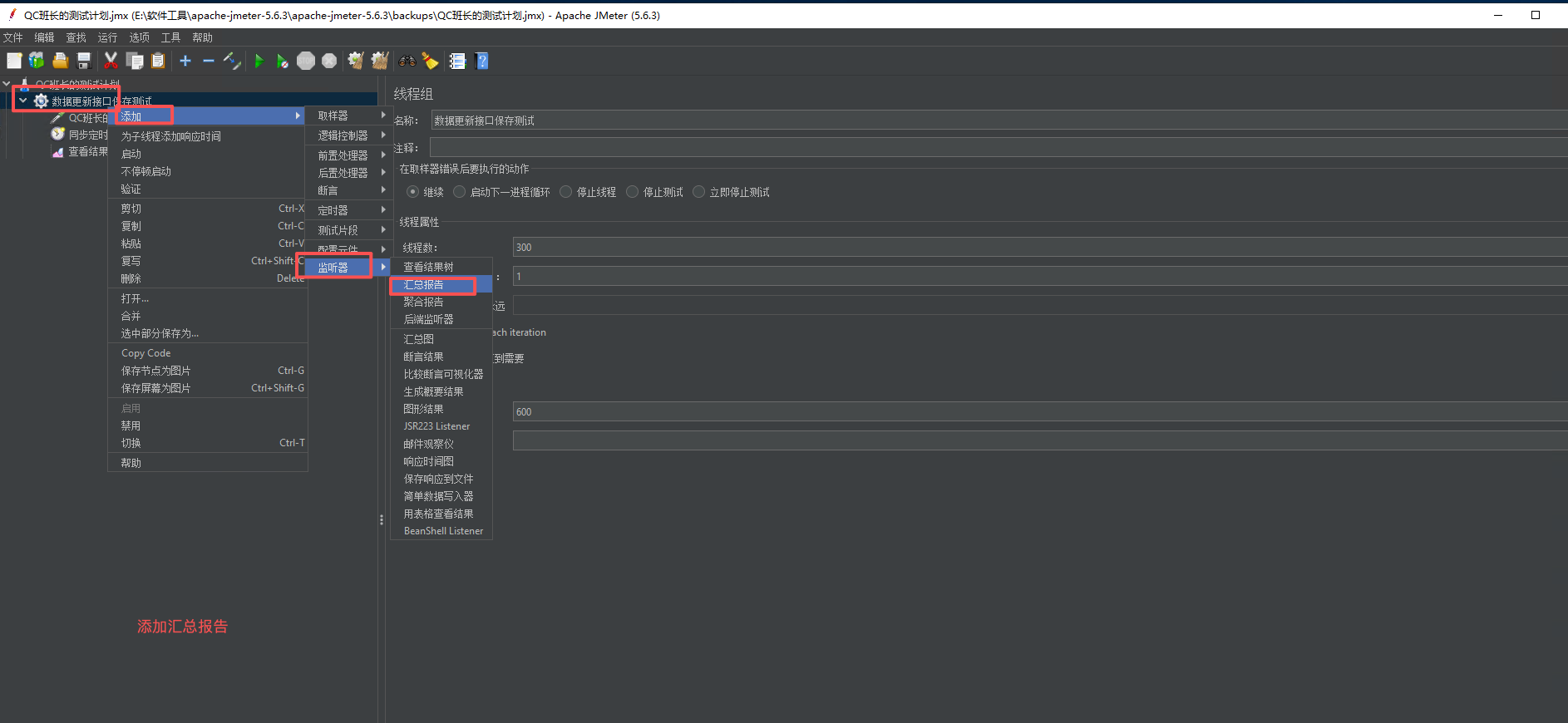Image resolution: width=1568 pixels, height=723 pixels.
Task: Open the 工具 menu
Action: click(170, 37)
